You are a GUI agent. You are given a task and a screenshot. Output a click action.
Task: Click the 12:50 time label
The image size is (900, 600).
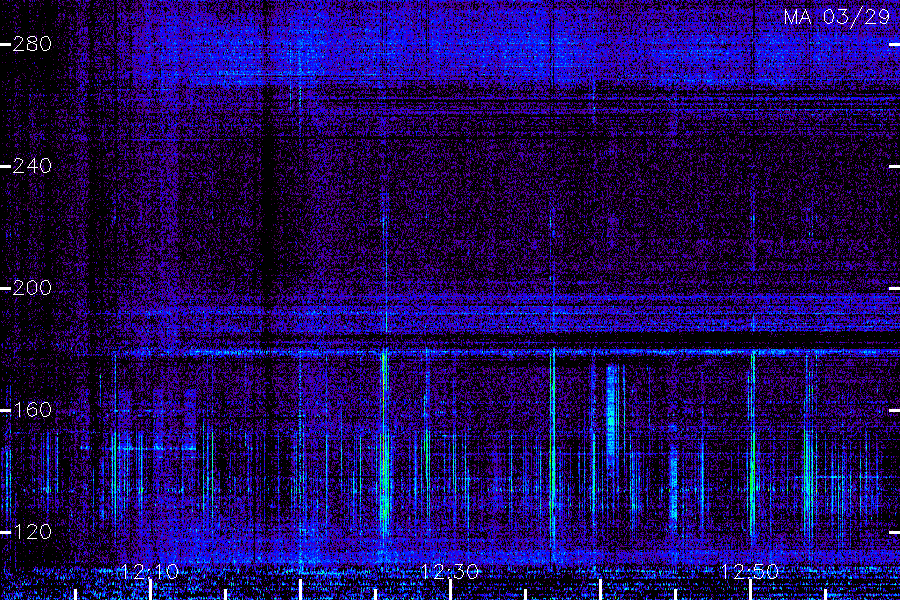(x=750, y=571)
